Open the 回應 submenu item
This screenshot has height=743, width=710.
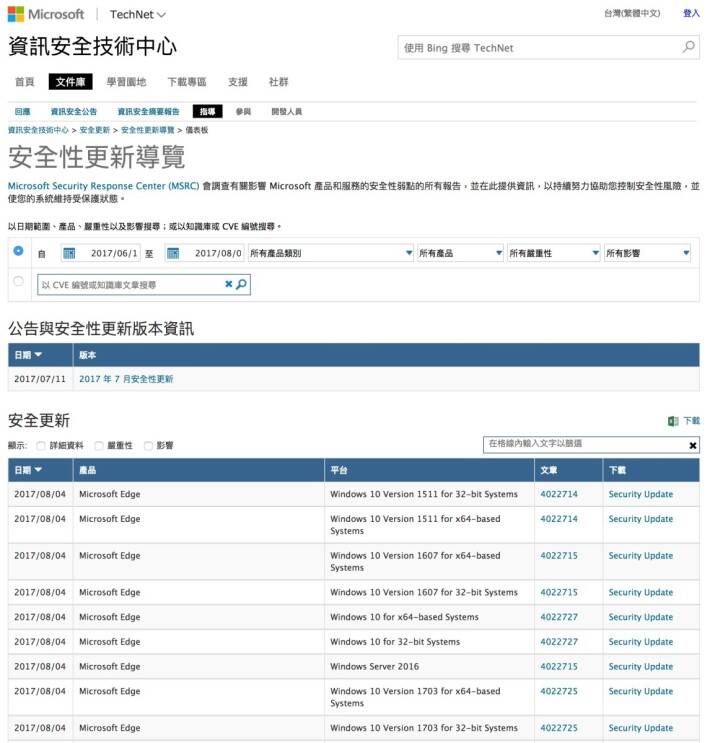tap(22, 111)
